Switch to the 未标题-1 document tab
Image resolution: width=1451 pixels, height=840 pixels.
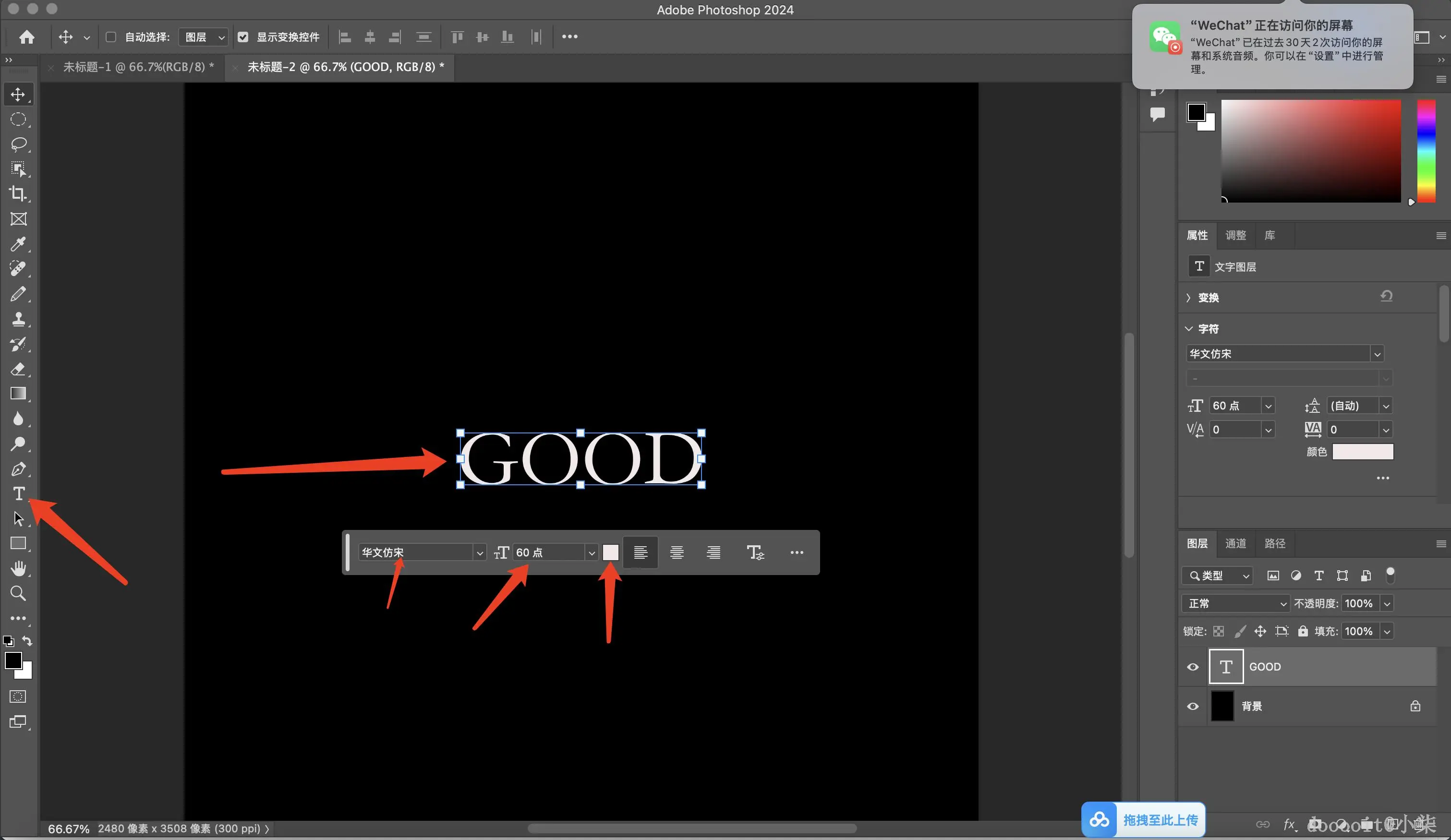point(138,67)
